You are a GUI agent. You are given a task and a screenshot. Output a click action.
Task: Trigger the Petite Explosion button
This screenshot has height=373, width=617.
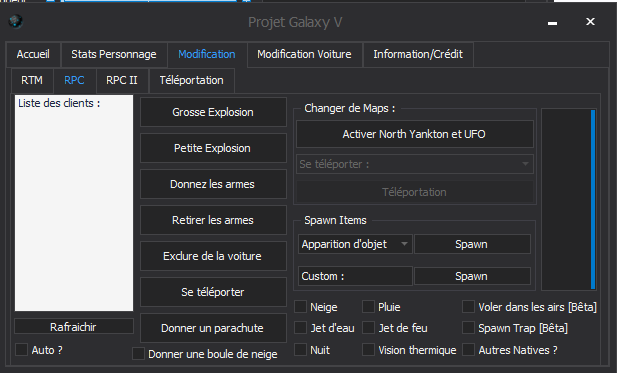pos(213,148)
